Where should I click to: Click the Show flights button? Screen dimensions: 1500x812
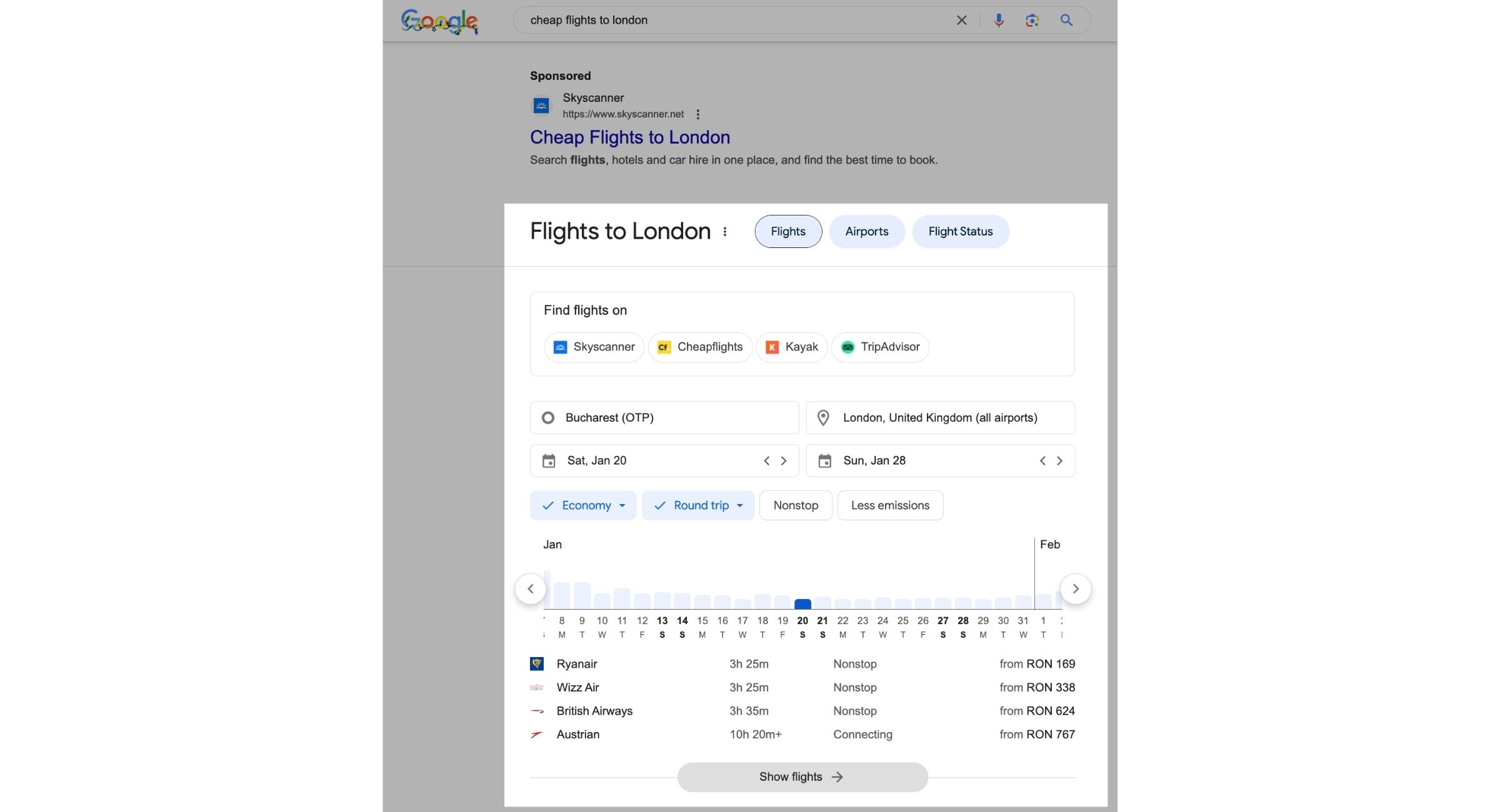tap(802, 777)
